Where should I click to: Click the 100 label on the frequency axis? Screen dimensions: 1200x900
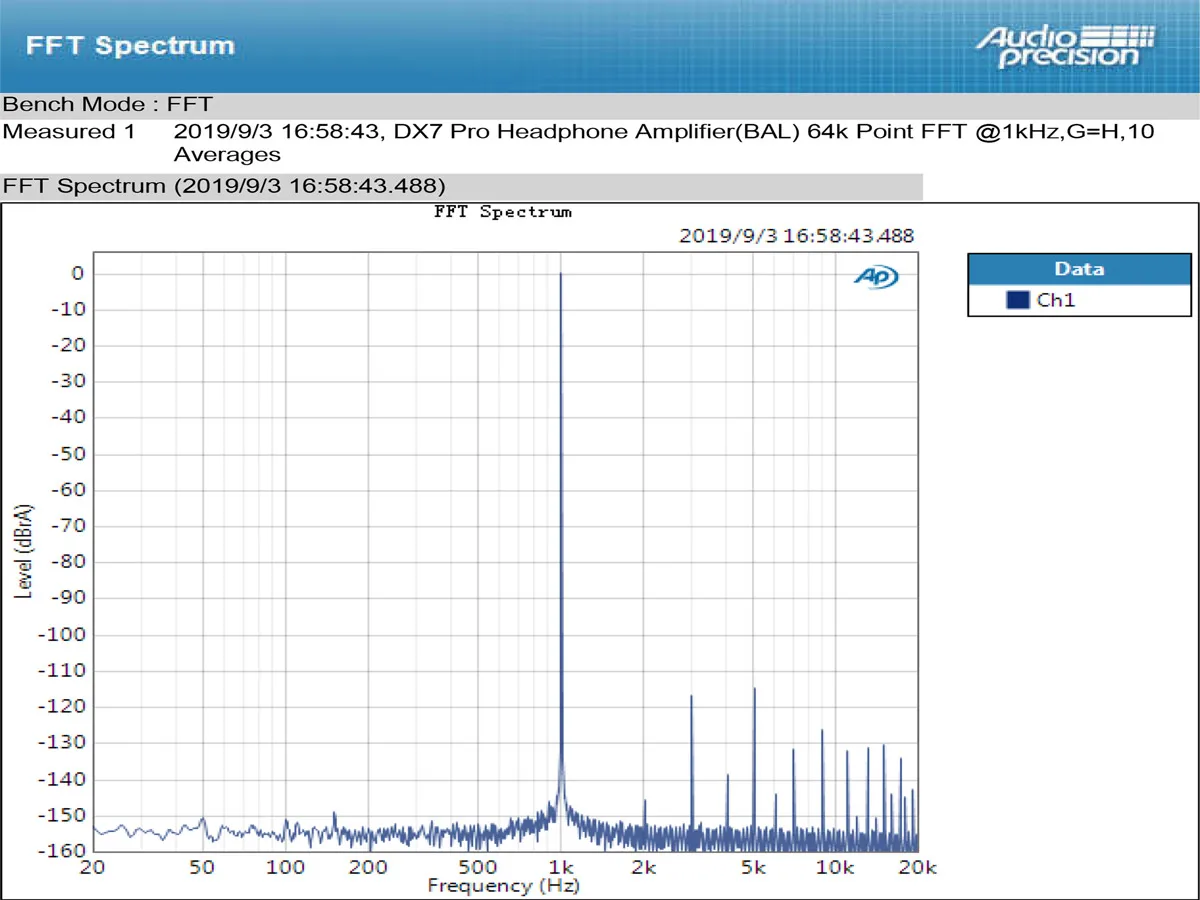[286, 867]
